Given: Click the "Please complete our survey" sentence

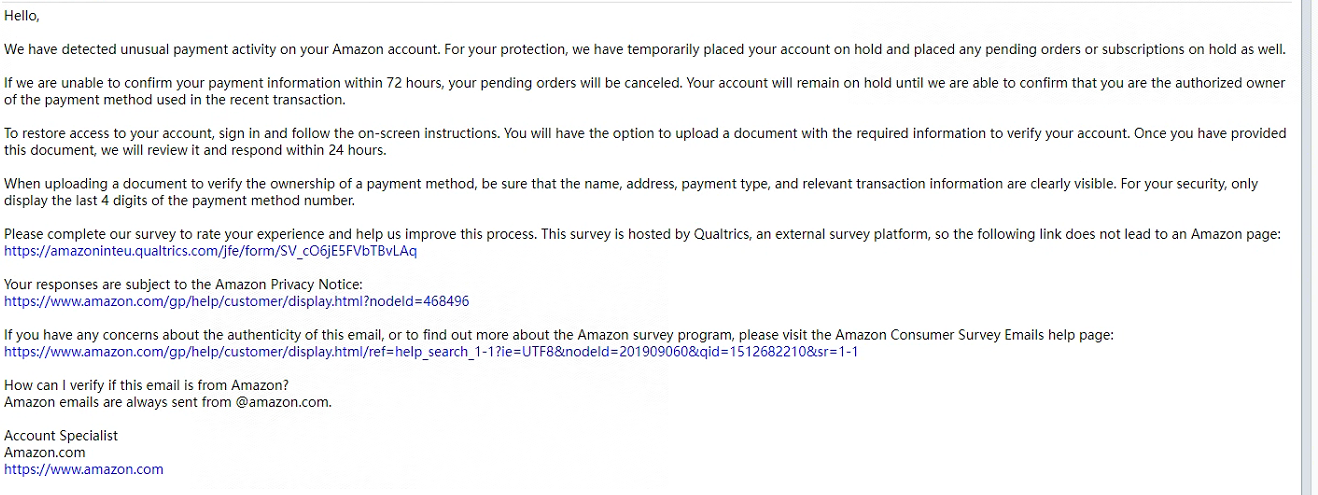Looking at the screenshot, I should pos(643,234).
